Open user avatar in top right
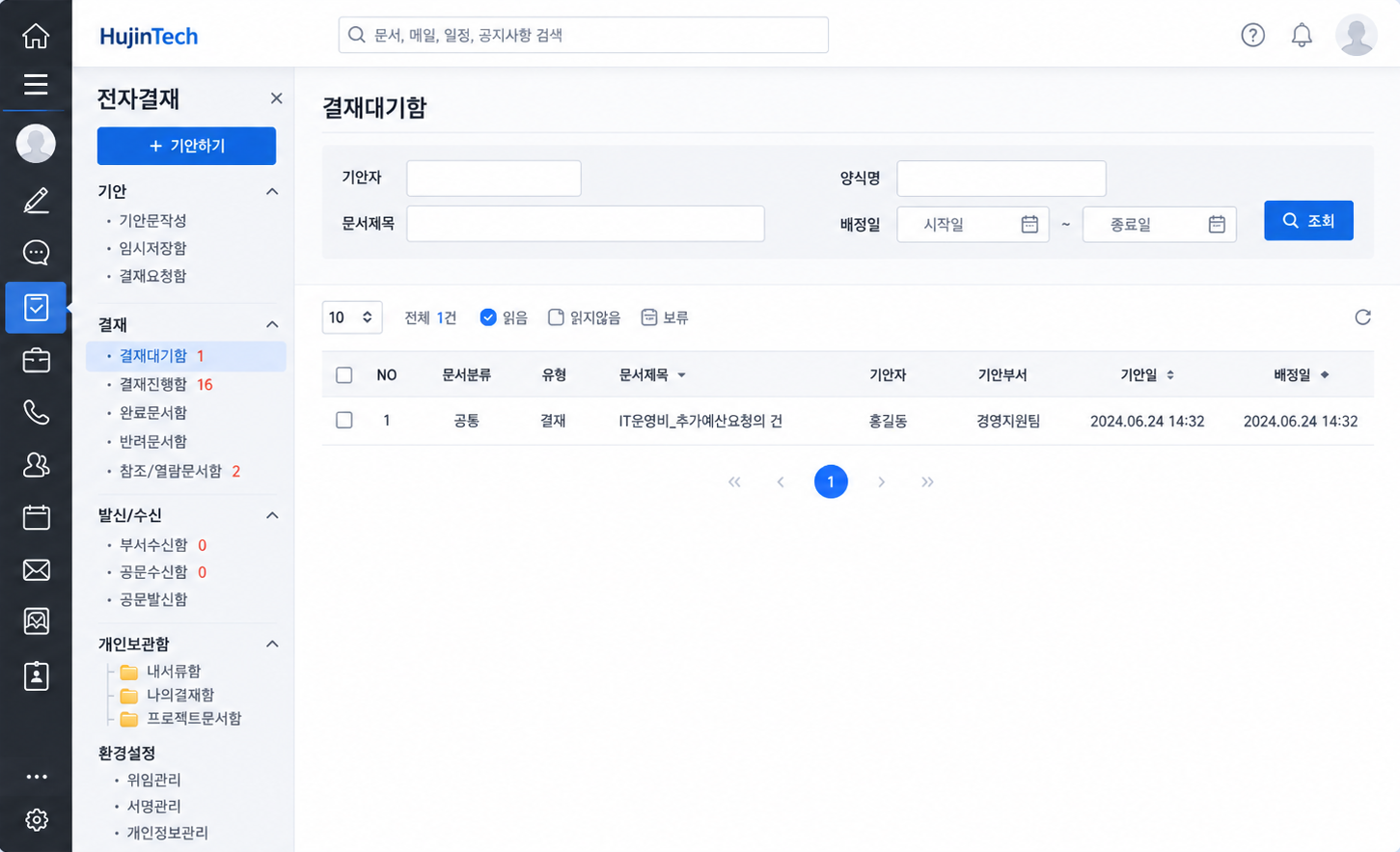The width and height of the screenshot is (1400, 852). point(1356,35)
